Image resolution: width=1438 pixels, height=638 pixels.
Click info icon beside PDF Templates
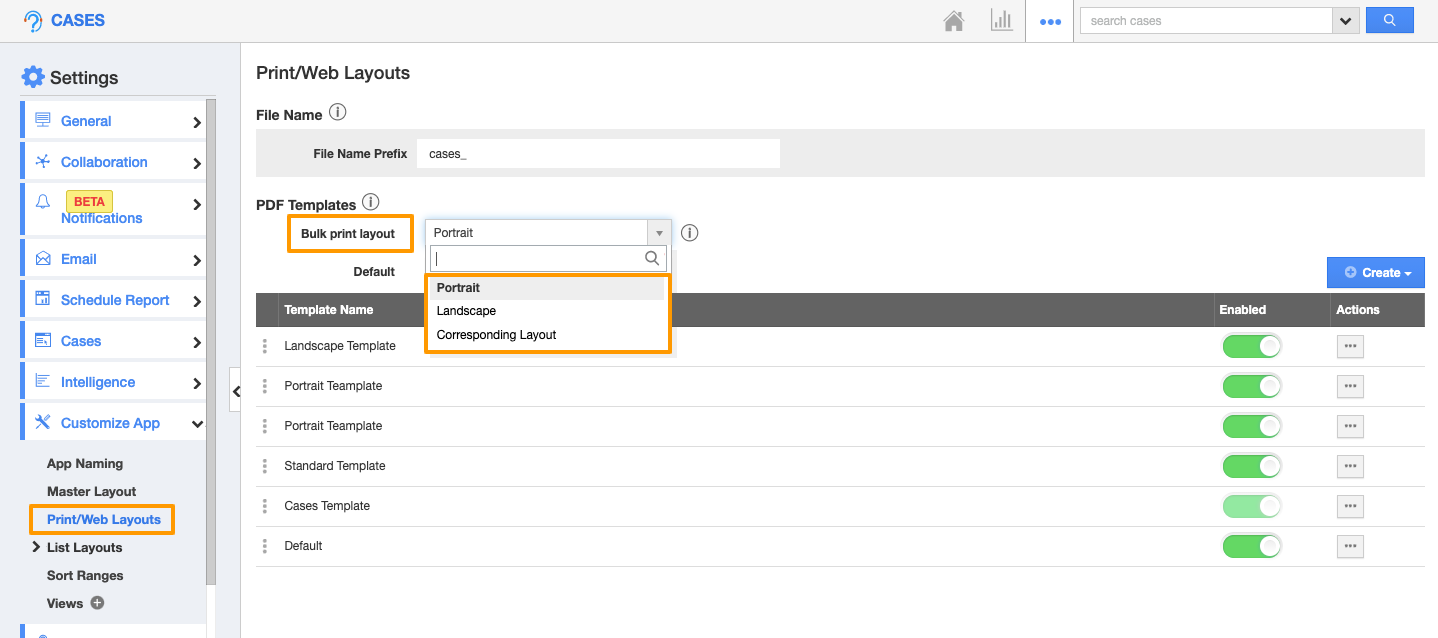[x=371, y=203]
